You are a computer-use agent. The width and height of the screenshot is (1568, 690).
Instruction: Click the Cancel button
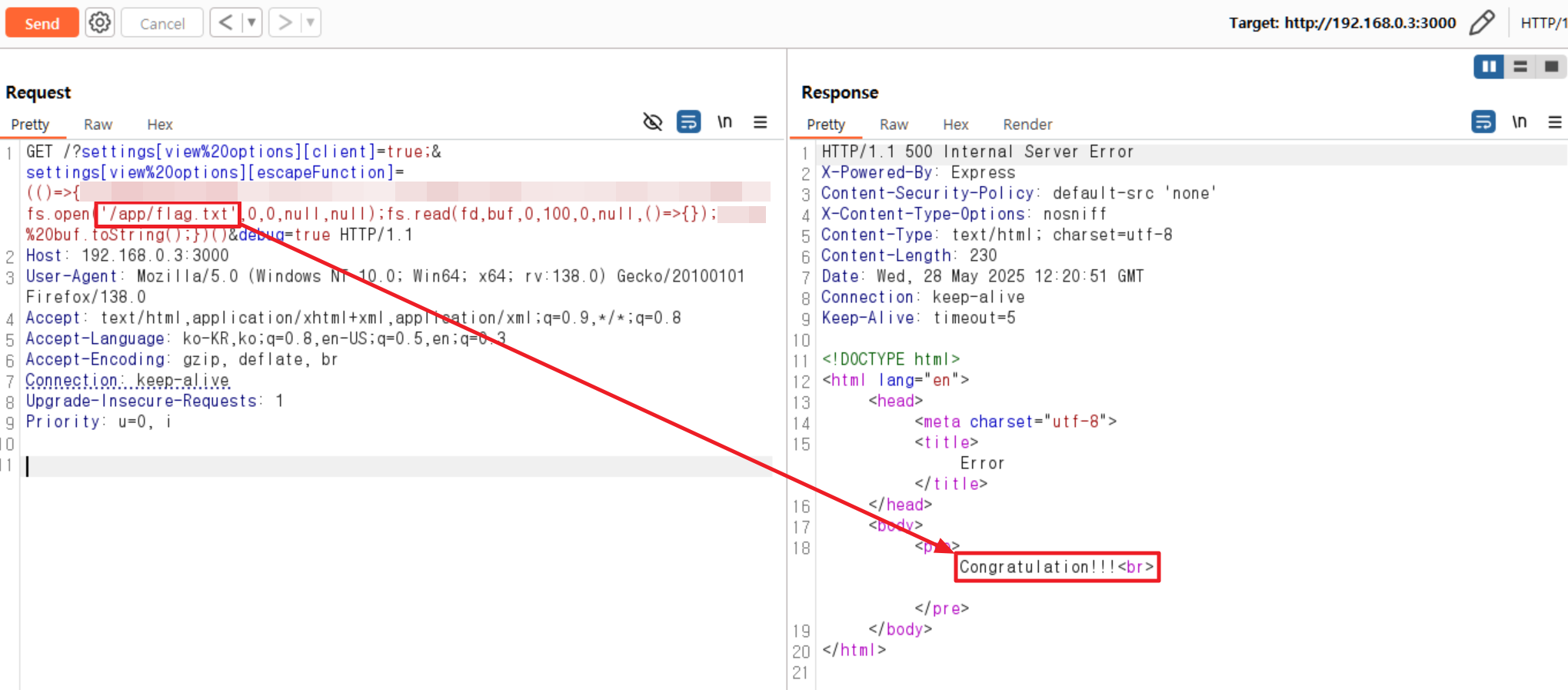[x=162, y=23]
